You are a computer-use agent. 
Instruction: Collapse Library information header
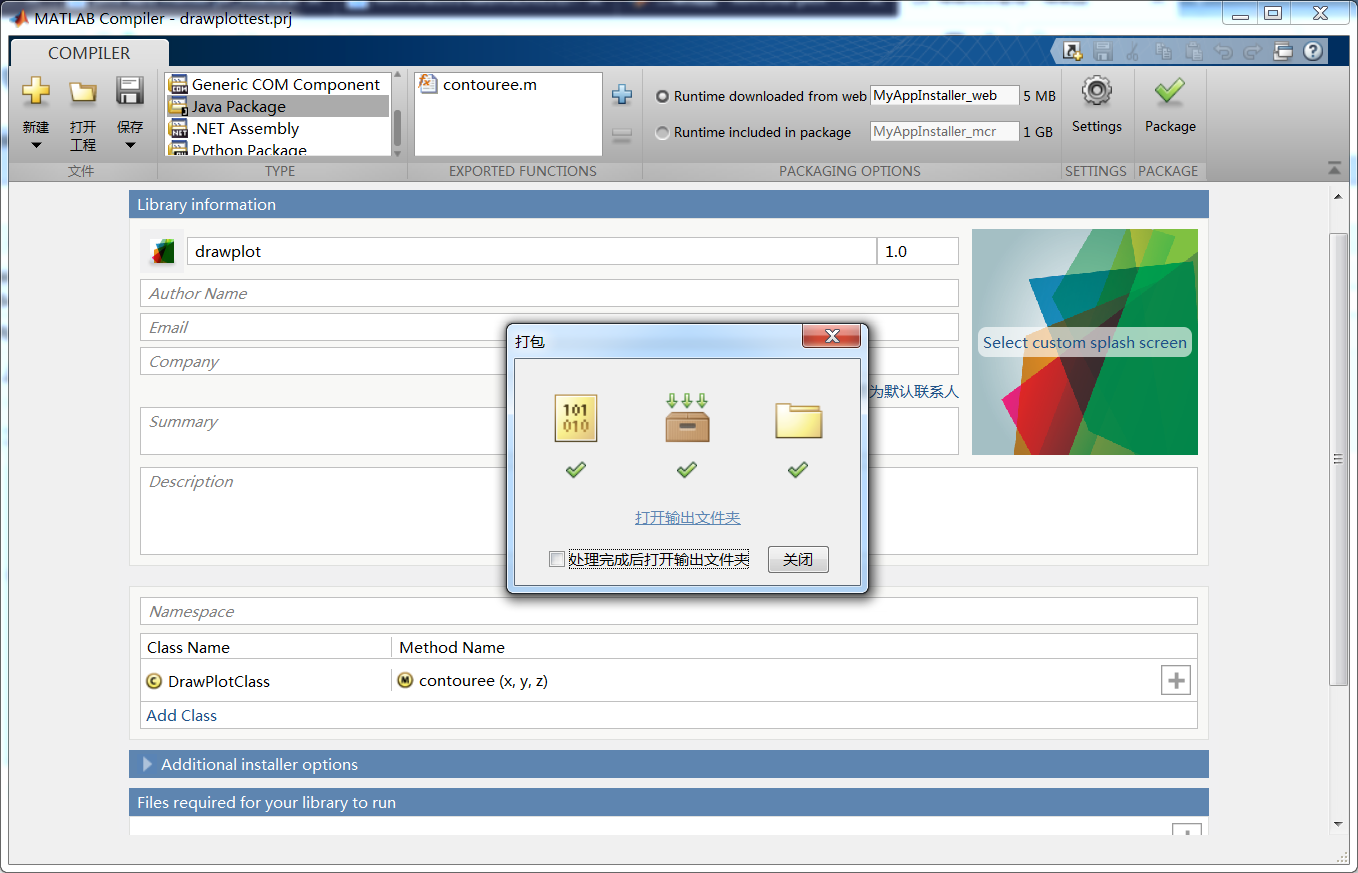coord(669,204)
